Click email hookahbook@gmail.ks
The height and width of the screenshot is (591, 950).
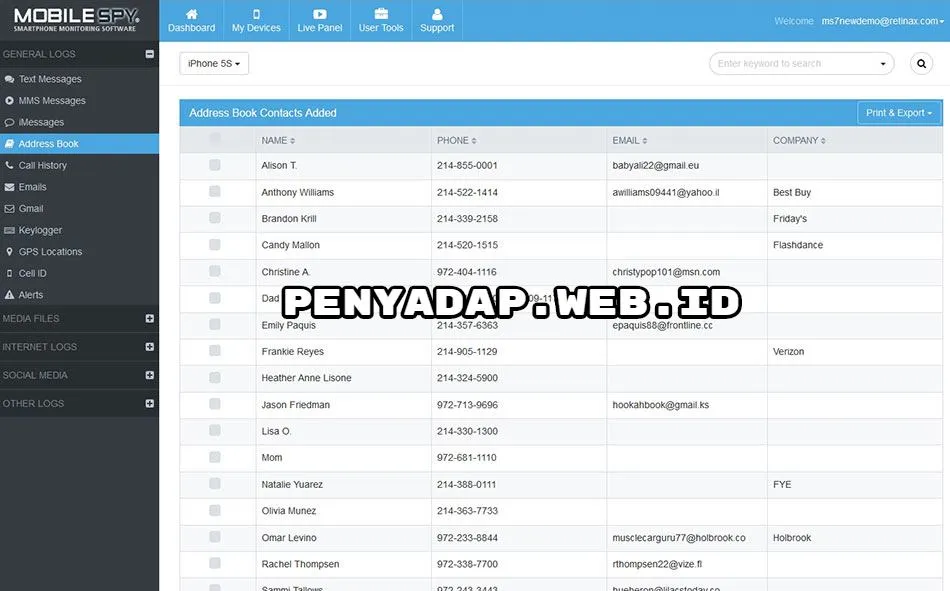click(660, 405)
